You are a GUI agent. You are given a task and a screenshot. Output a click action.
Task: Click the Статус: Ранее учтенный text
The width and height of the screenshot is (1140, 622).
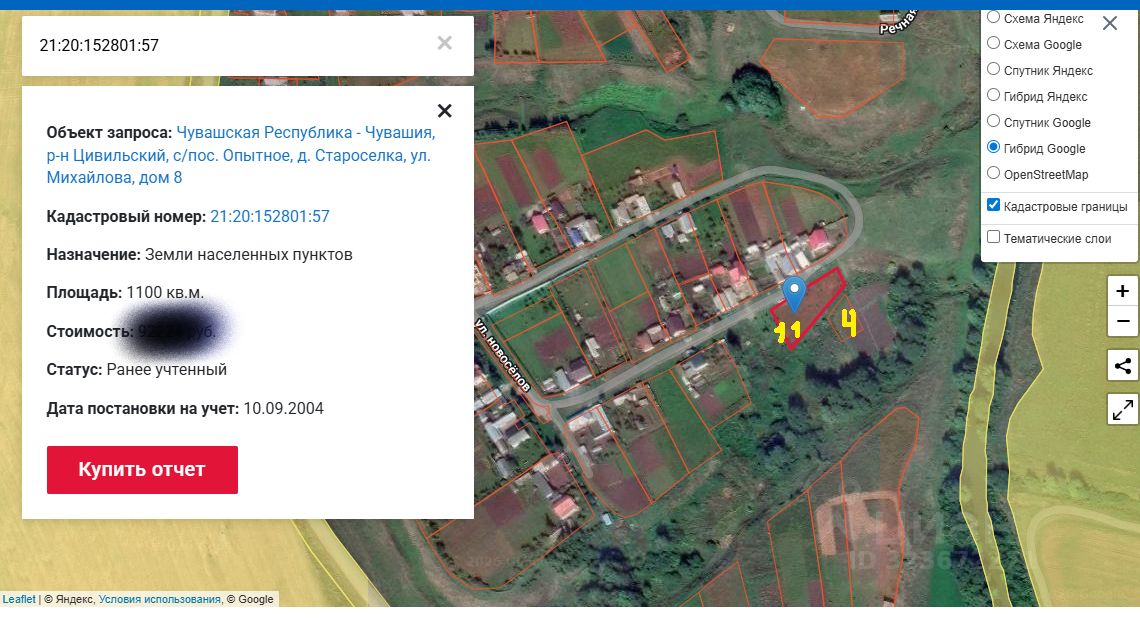pyautogui.click(x=137, y=369)
